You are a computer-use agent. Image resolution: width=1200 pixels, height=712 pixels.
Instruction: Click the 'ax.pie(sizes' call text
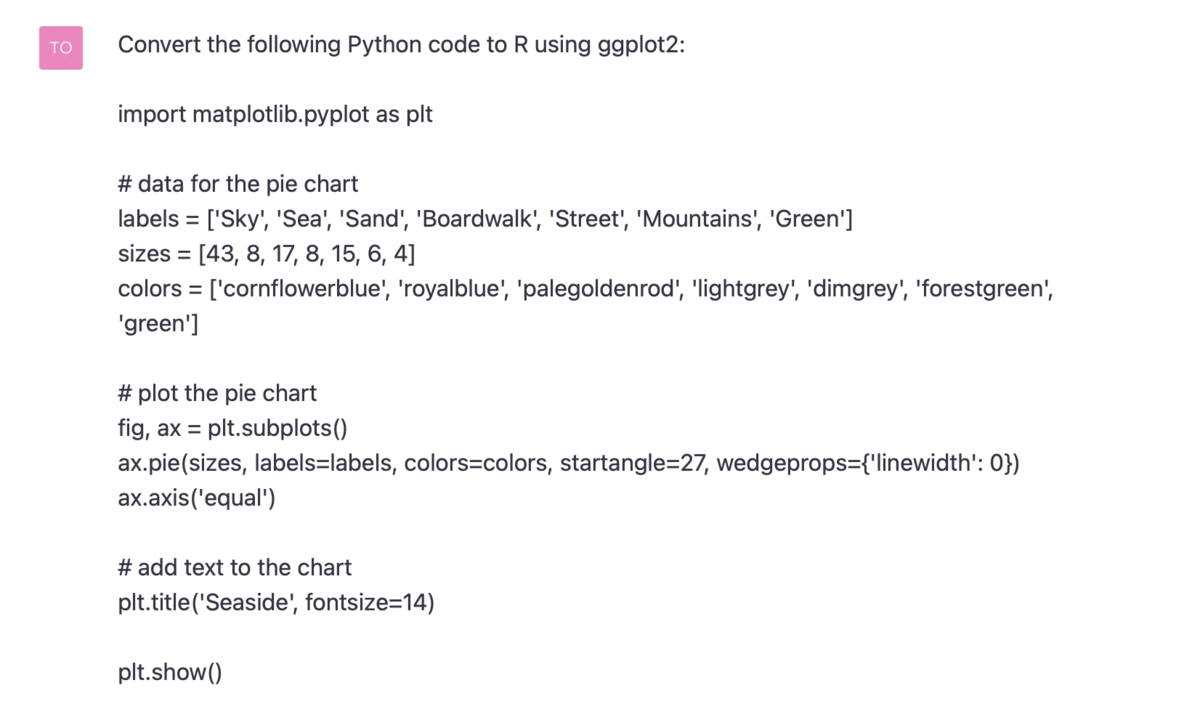(182, 463)
